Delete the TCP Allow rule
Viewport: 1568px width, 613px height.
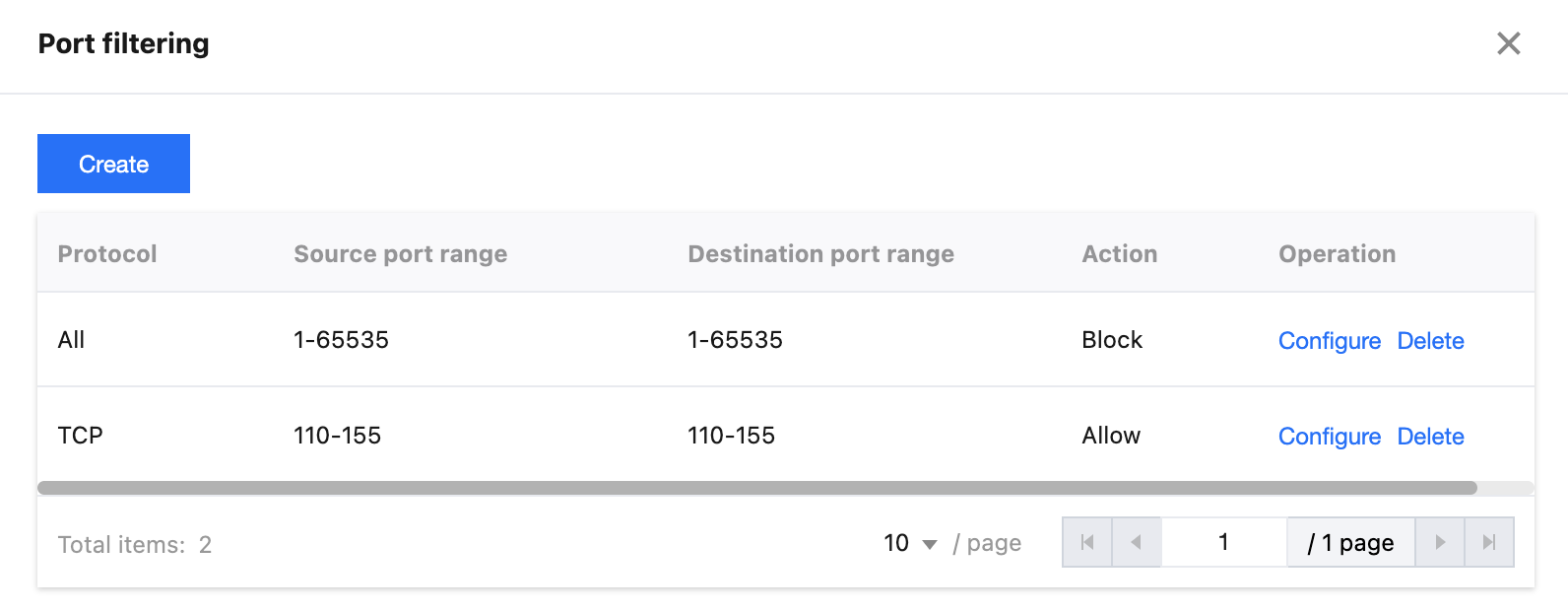pos(1430,437)
